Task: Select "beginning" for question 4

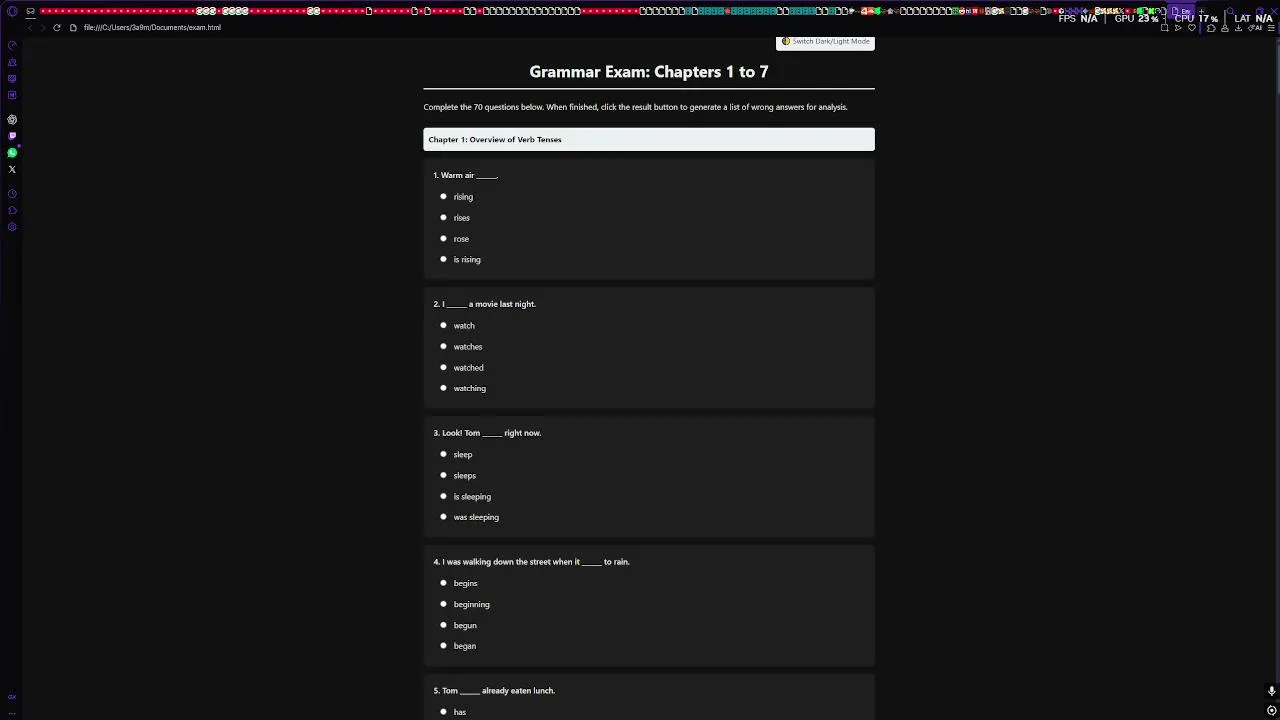Action: (x=443, y=604)
